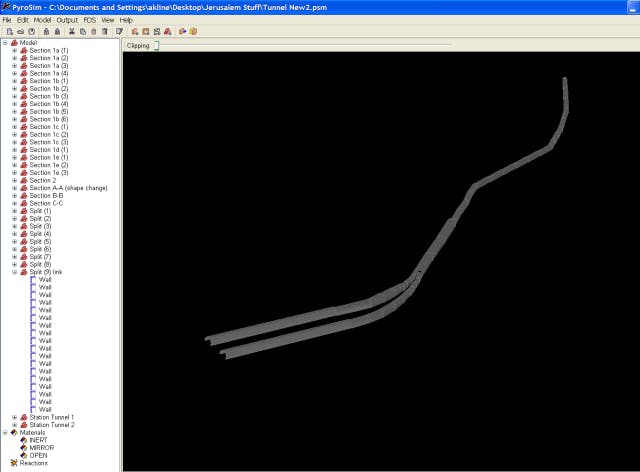Image resolution: width=640 pixels, height=472 pixels.
Task: Click the Cut scissors toolbar icon
Action: (72, 31)
